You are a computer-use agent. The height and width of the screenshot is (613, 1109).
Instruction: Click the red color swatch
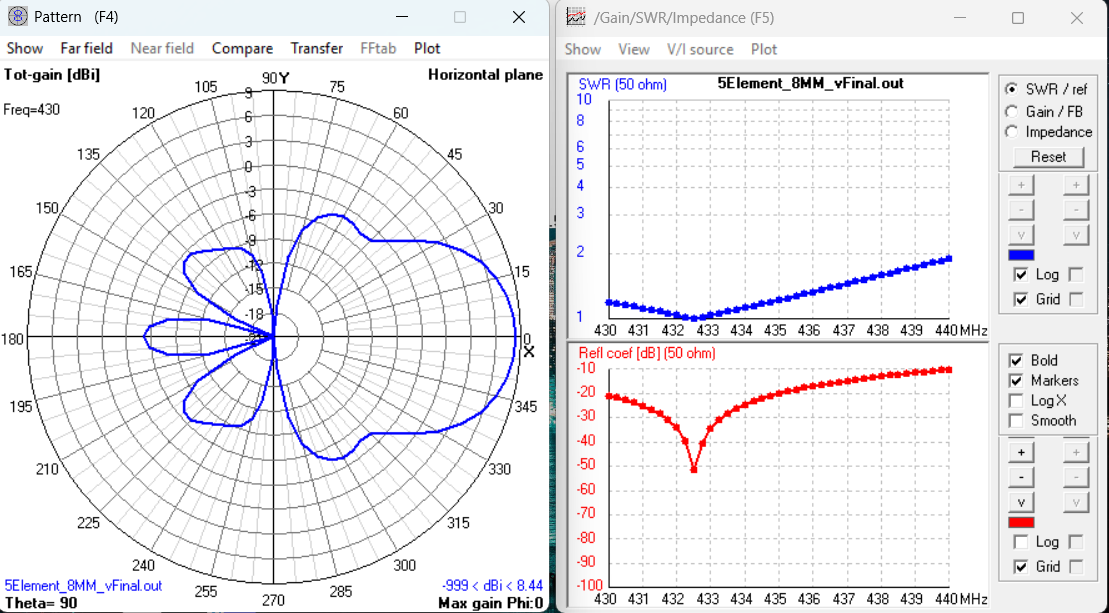coord(1021,522)
